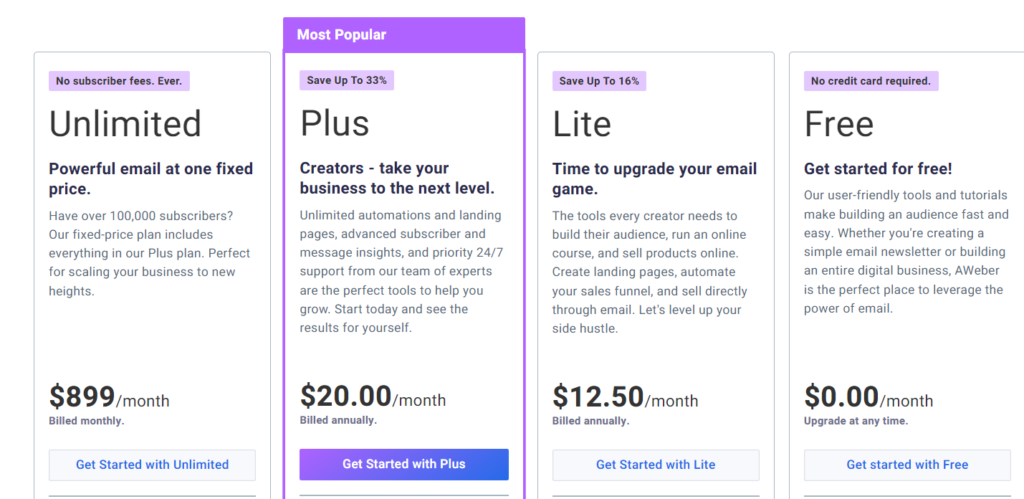The image size is (1024, 499).
Task: Click the Save Up To 16% badge
Action: pyautogui.click(x=599, y=81)
